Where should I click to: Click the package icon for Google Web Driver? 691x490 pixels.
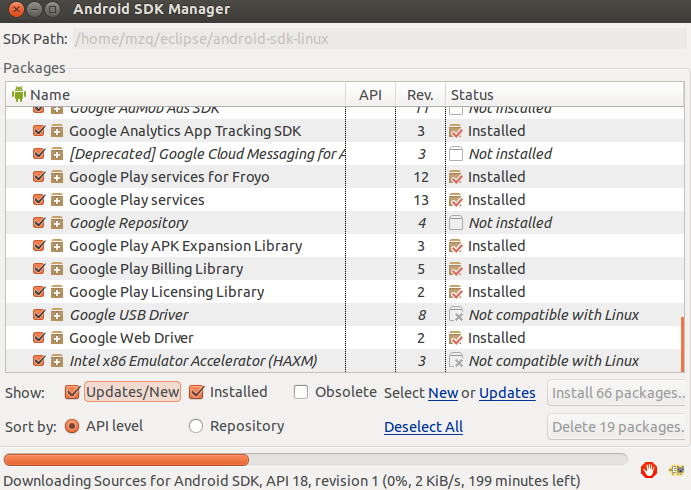coord(57,338)
